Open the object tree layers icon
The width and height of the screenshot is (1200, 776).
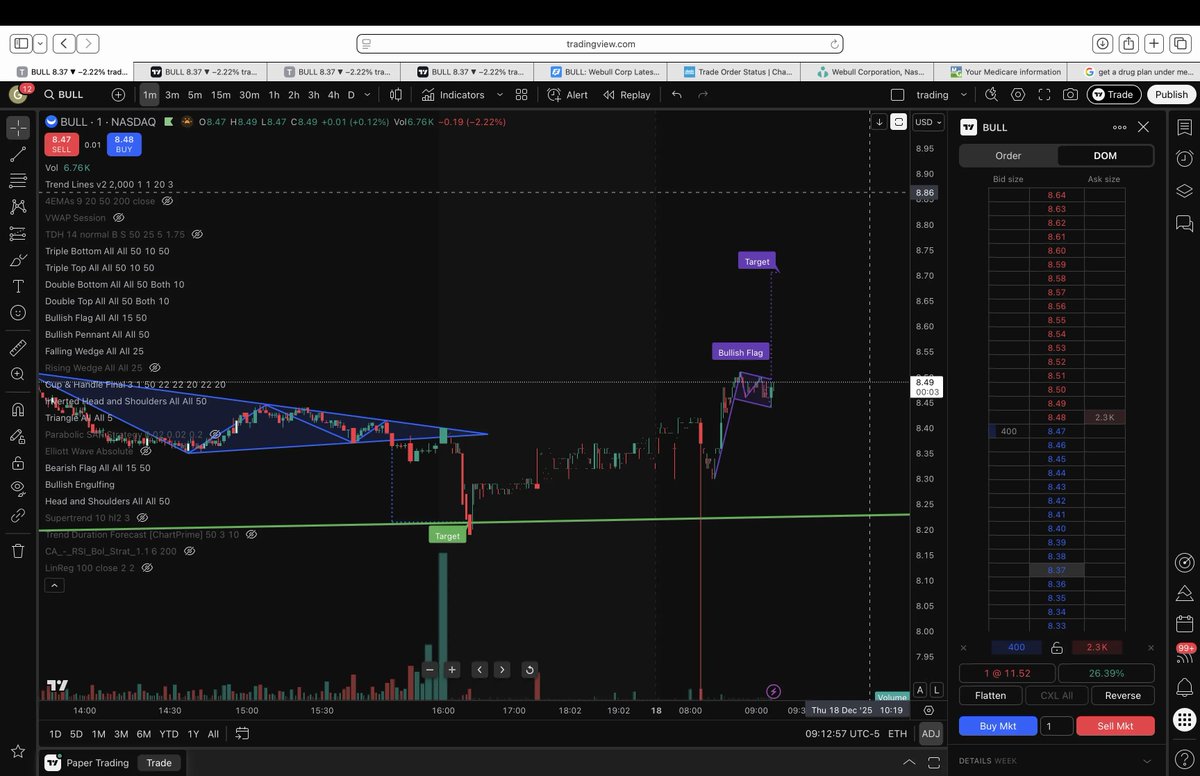point(1184,190)
